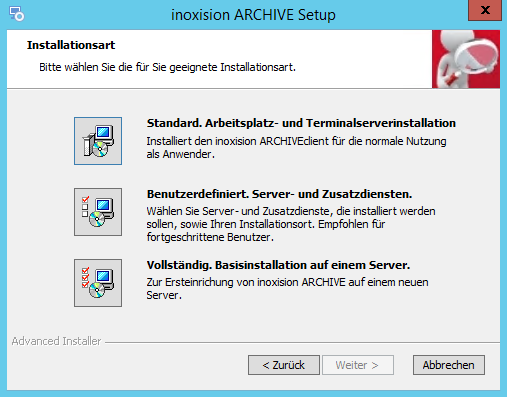507x397 pixels.
Task: Click the Standard. Arbeitsplatz- und Terminalserverinstallation heading
Action: coord(301,123)
